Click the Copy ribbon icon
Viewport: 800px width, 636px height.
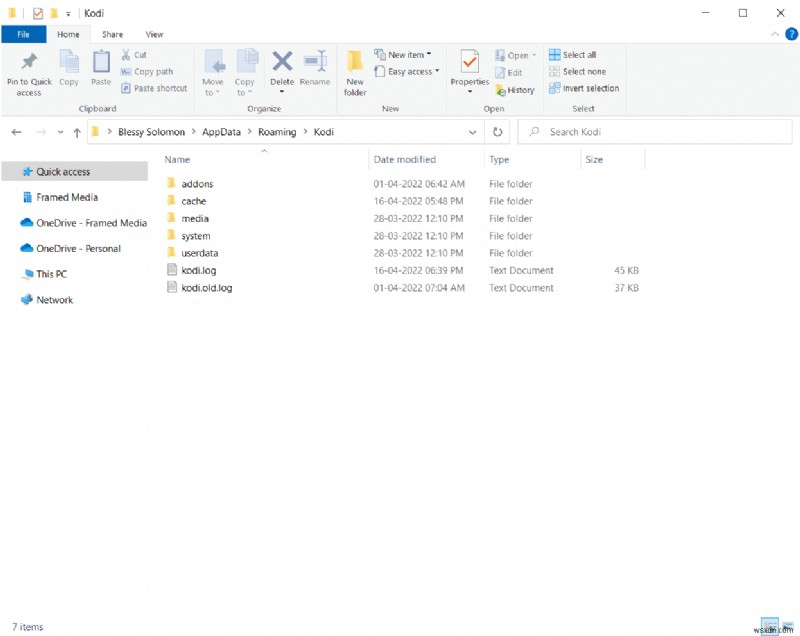69,68
